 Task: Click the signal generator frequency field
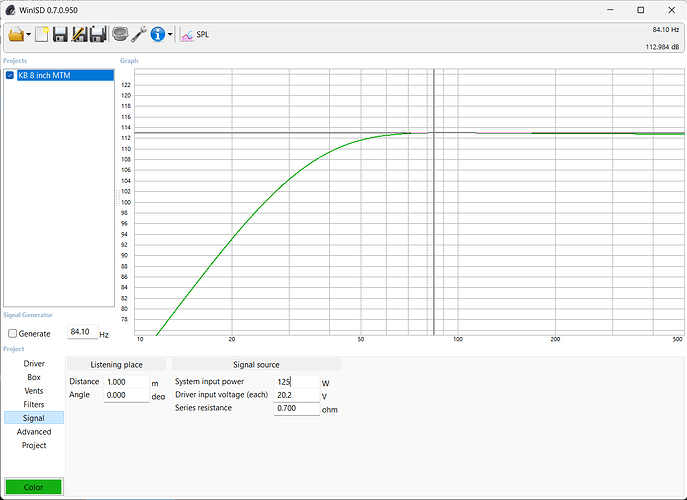tap(82, 332)
